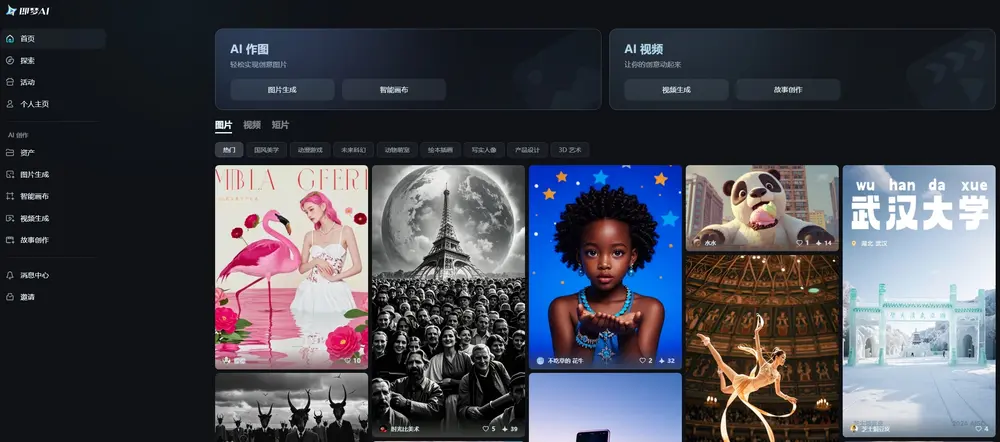
Task: Click the 视频生成 button in AI 视频 card
Action: [676, 90]
